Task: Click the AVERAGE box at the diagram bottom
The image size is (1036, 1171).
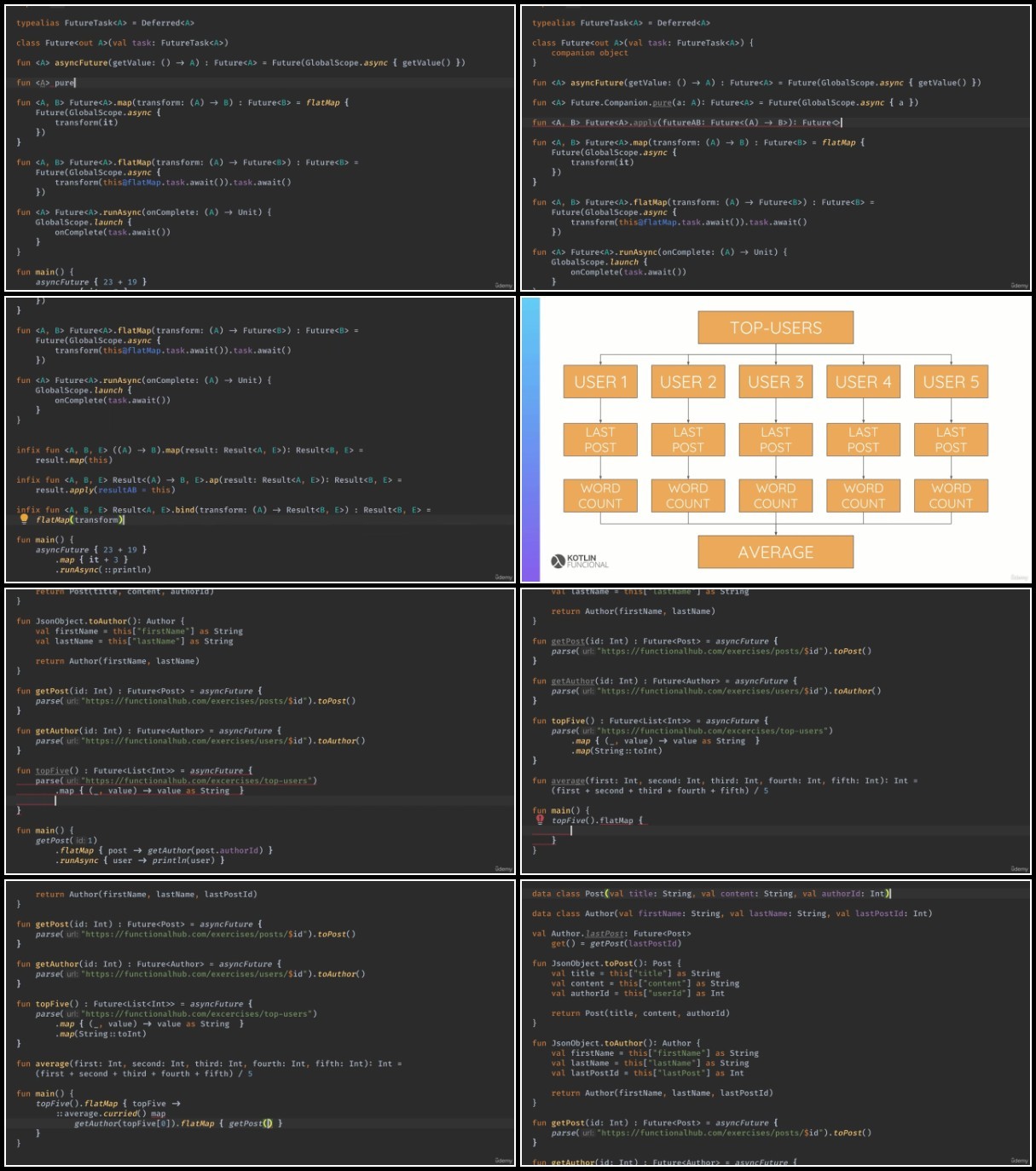Action: tap(775, 552)
